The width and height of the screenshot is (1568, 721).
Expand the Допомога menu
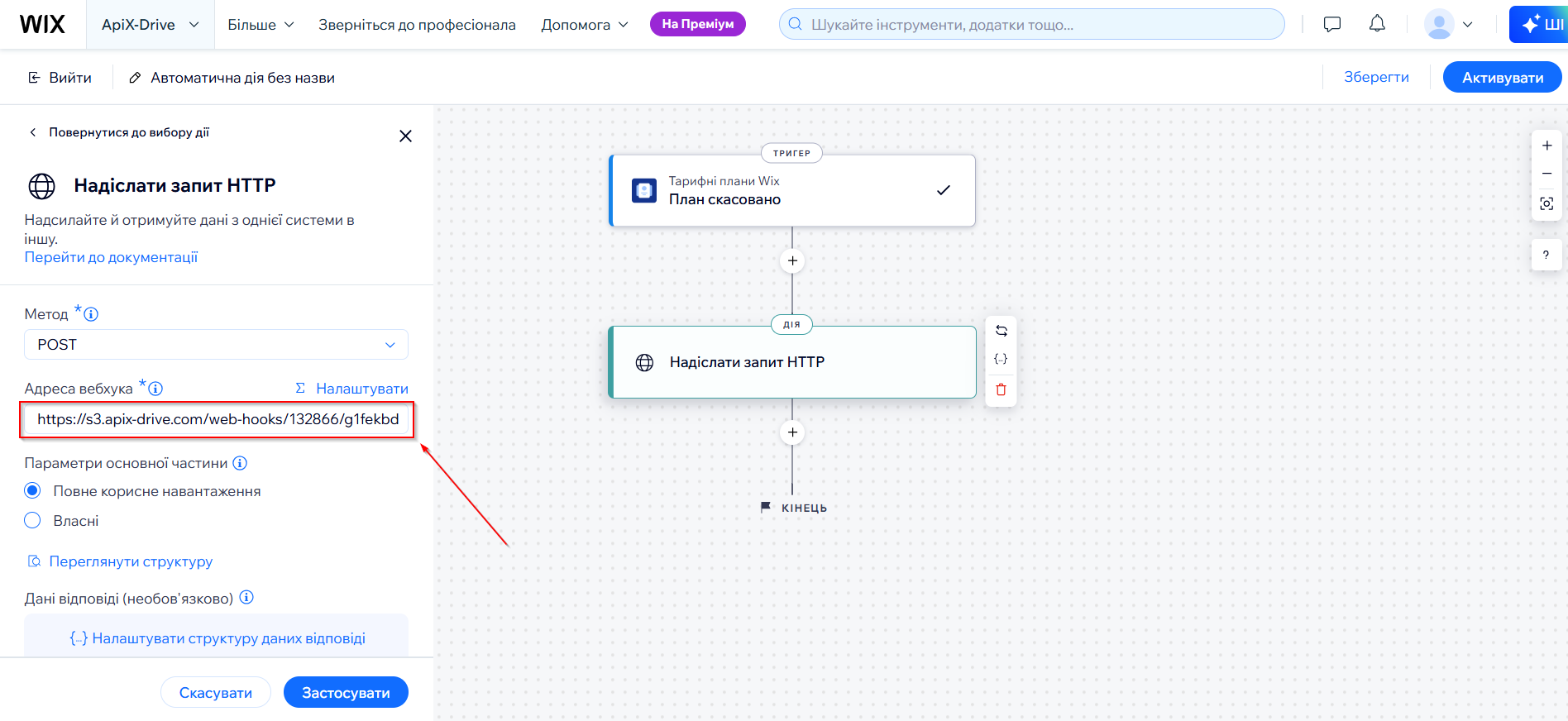coord(584,25)
